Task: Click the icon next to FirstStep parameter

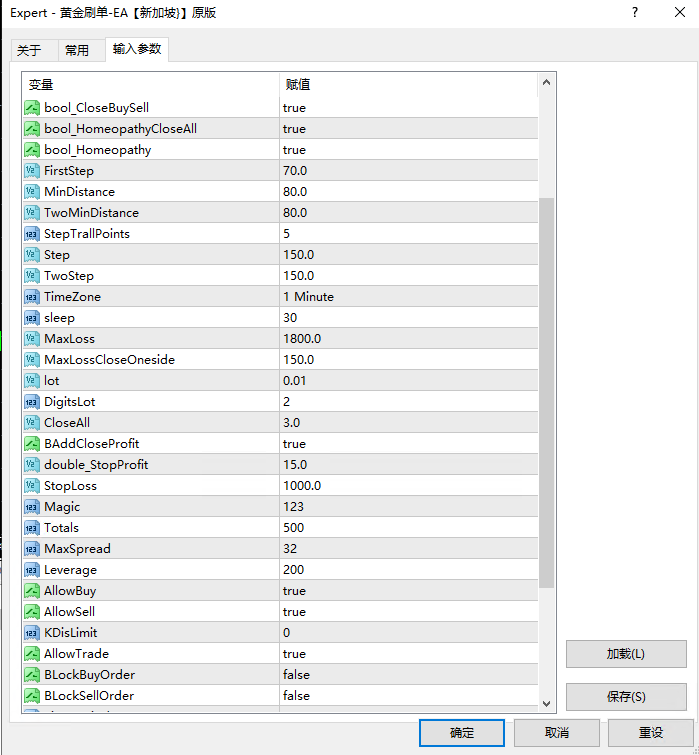Action: 32,171
